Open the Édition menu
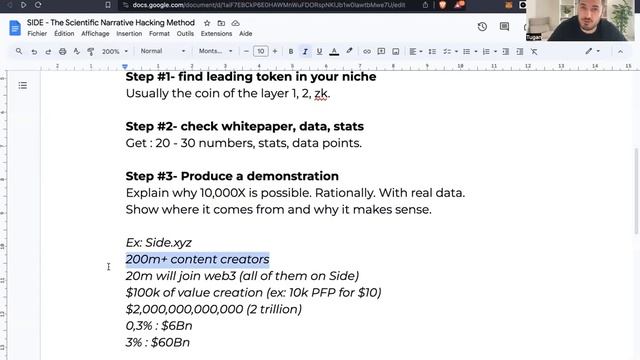640x360 pixels. [64, 33]
